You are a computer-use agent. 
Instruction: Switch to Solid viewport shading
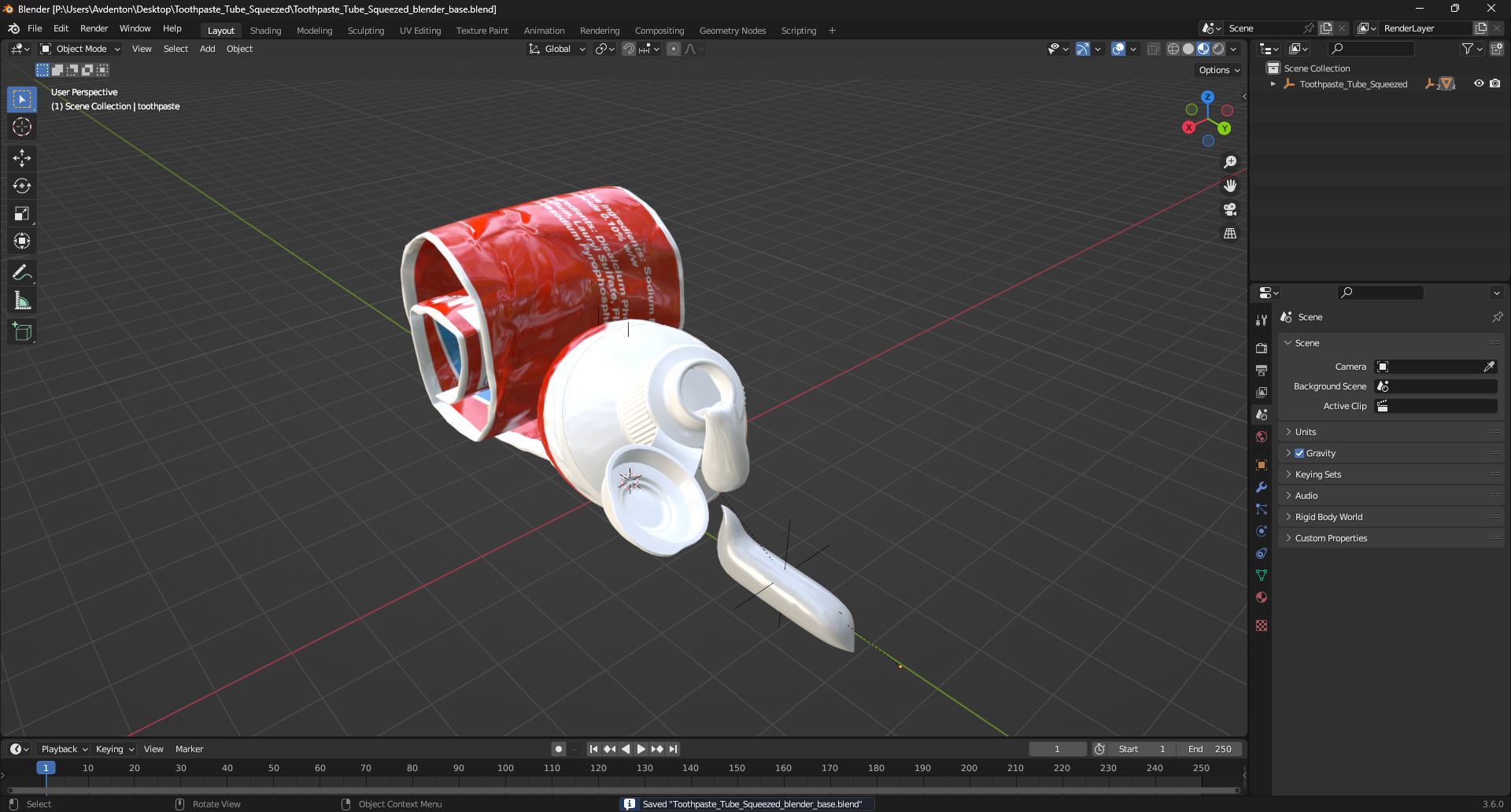[x=1188, y=49]
